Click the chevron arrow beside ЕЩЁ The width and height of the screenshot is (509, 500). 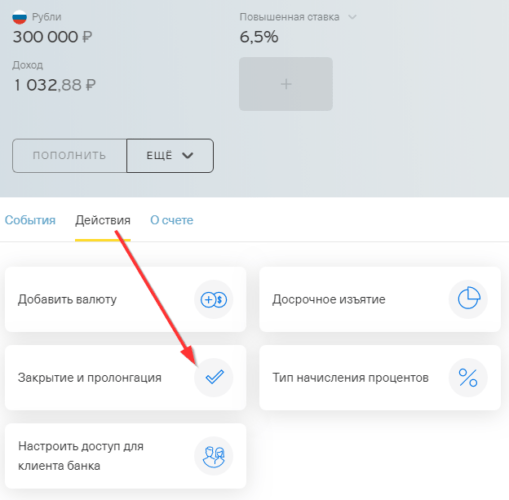pyautogui.click(x=188, y=156)
